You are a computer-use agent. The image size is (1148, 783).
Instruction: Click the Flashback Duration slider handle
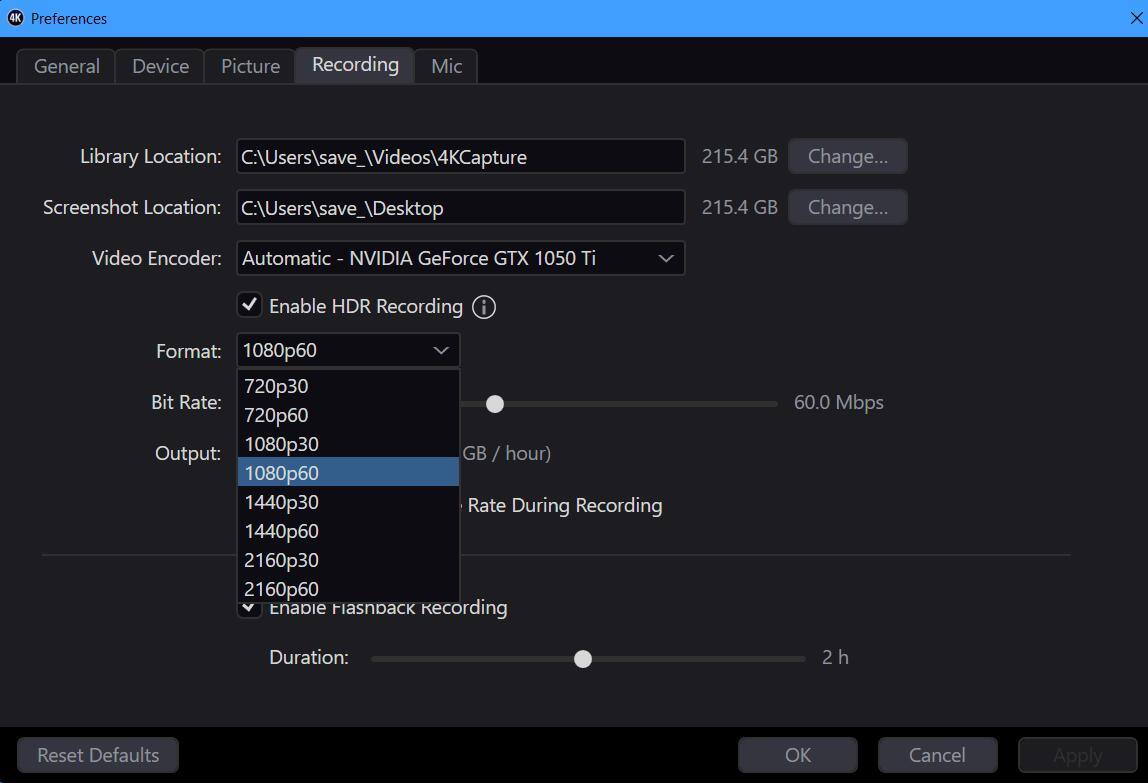click(x=583, y=659)
